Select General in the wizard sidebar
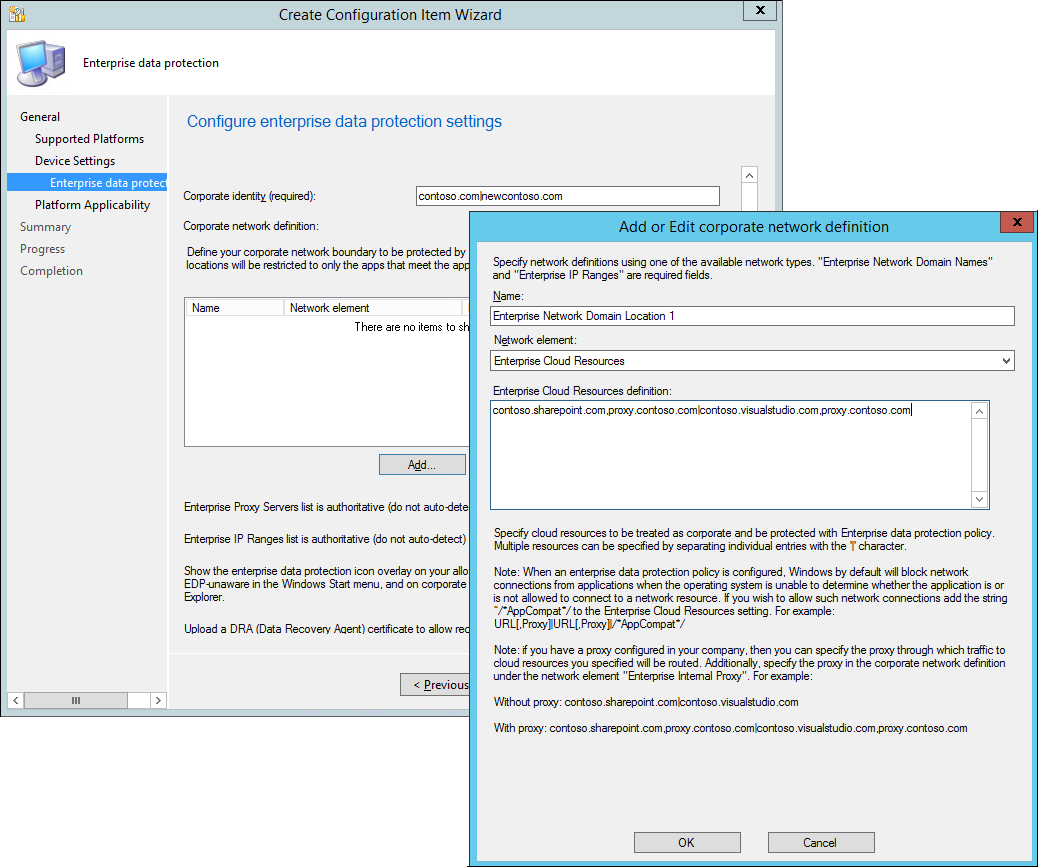 (40, 116)
